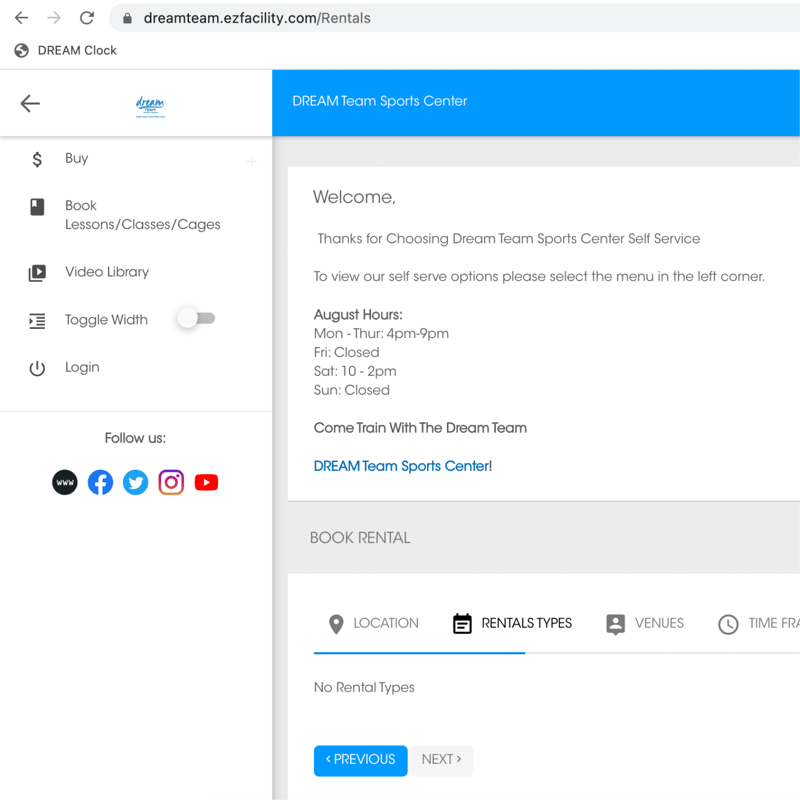Click the Facebook icon under Follow us
Viewport: 800px width, 800px height.
click(100, 482)
